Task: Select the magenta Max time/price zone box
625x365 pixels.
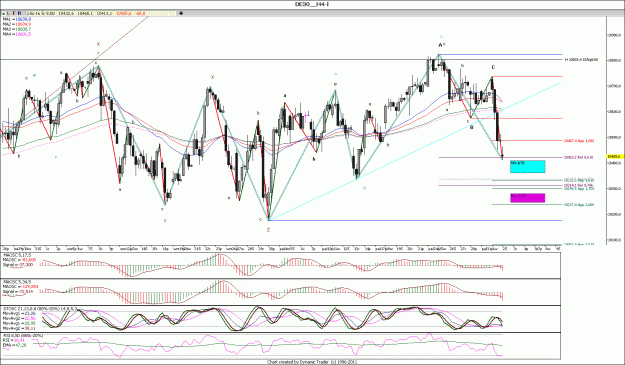Action: click(x=528, y=198)
